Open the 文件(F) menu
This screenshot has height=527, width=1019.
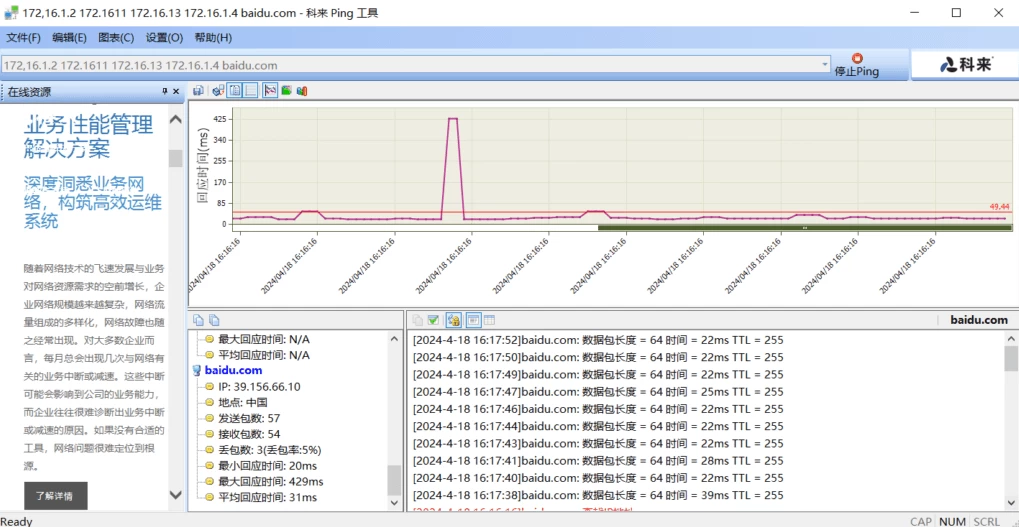click(23, 38)
